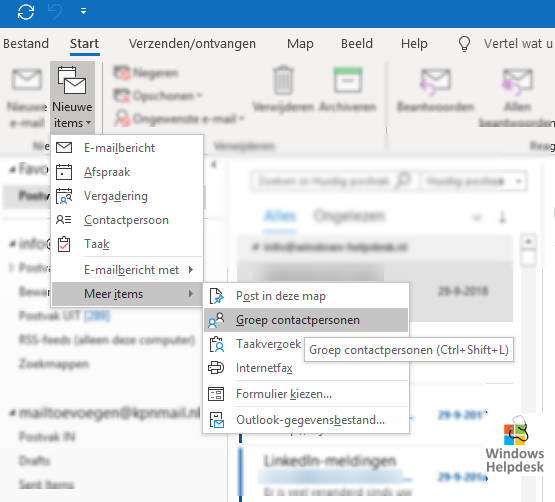Click the calendar icon beside Afspraak
Screen dimensions: 555x502
(64, 172)
